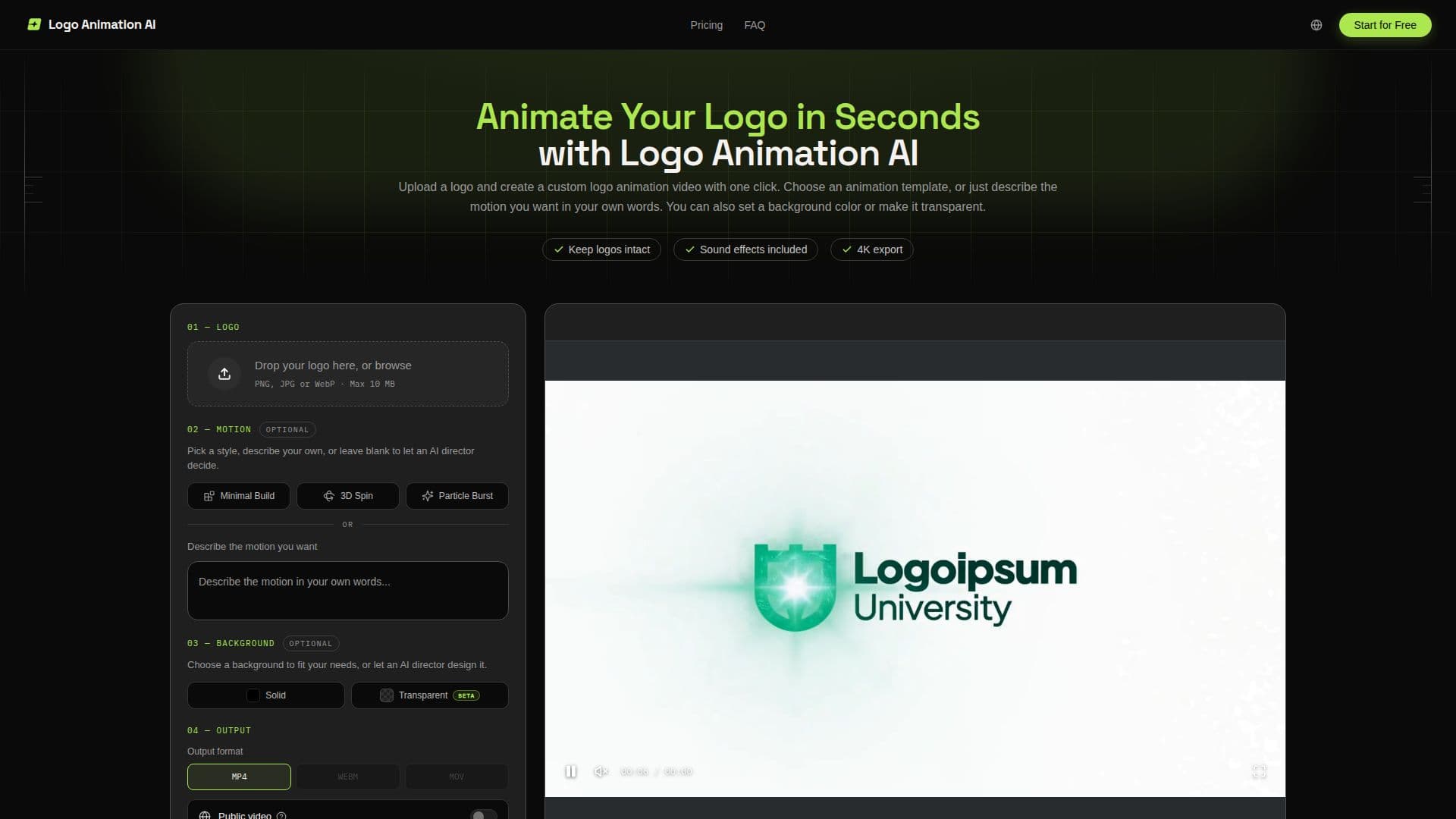Viewport: 1456px width, 819px height.
Task: Focus the motion description text box
Action: tap(348, 591)
